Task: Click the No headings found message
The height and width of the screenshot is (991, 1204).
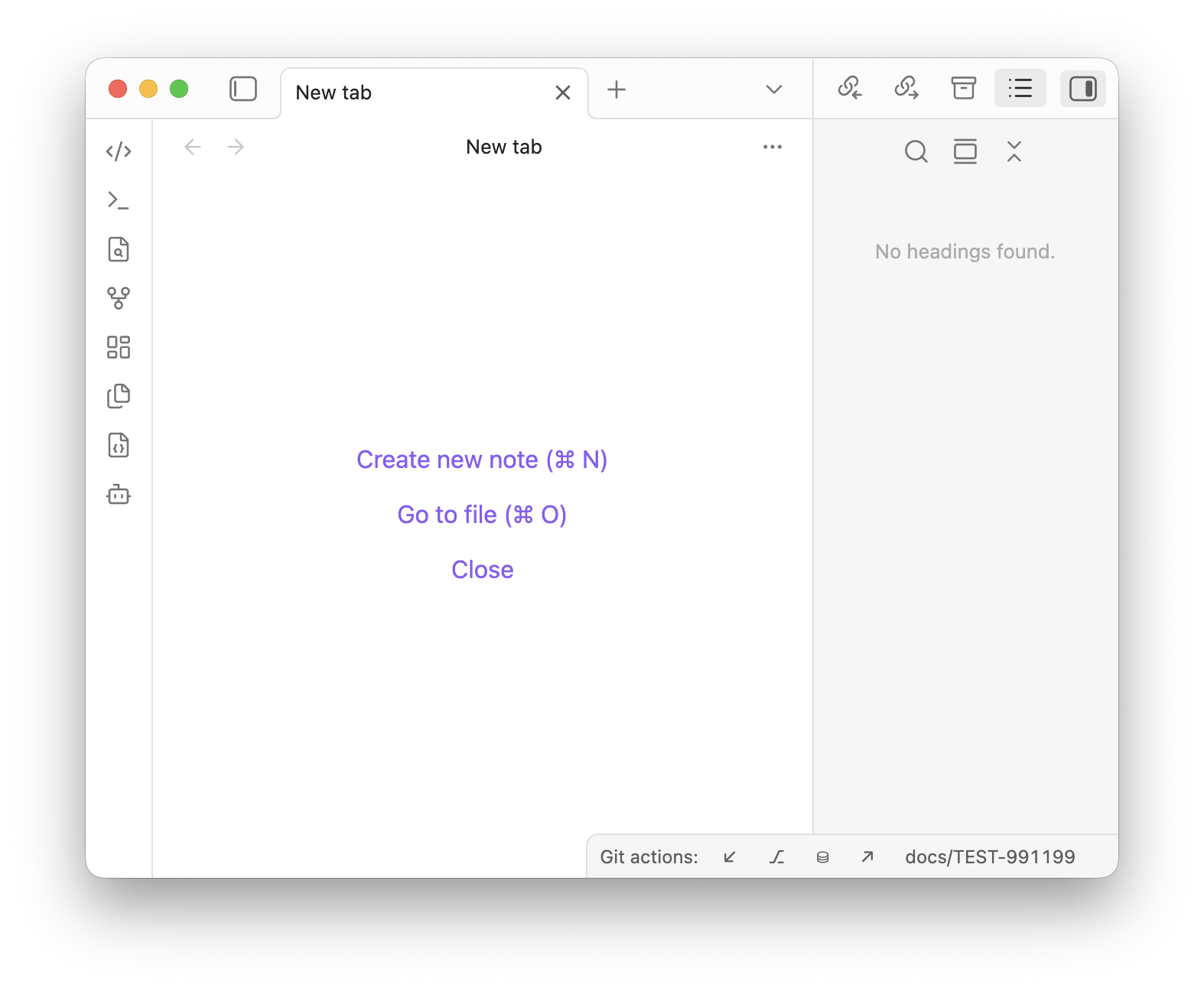Action: coord(965,252)
